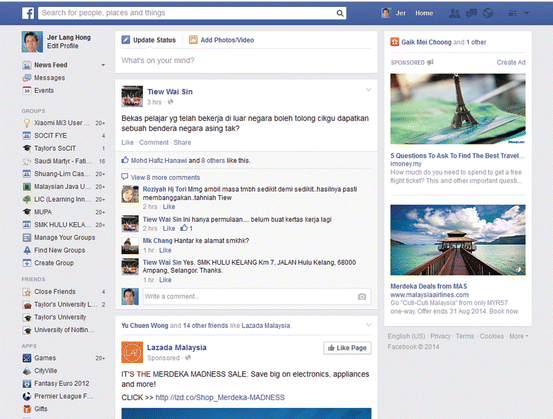Open options chevron on Lazada Malaysia story
This screenshot has height=419, width=553.
tap(369, 325)
